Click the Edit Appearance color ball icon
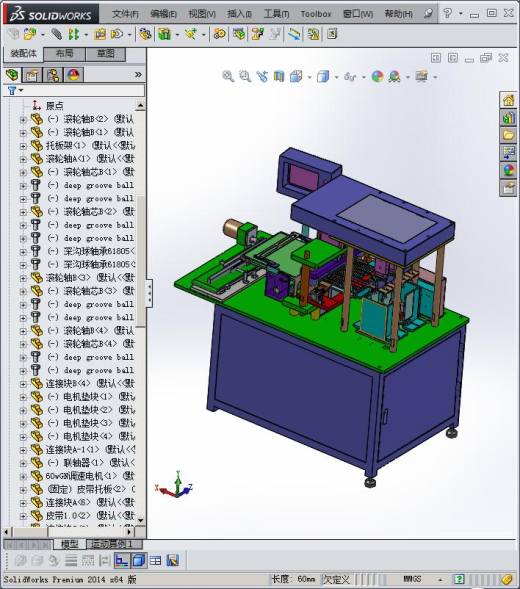The image size is (520, 589). [x=377, y=77]
